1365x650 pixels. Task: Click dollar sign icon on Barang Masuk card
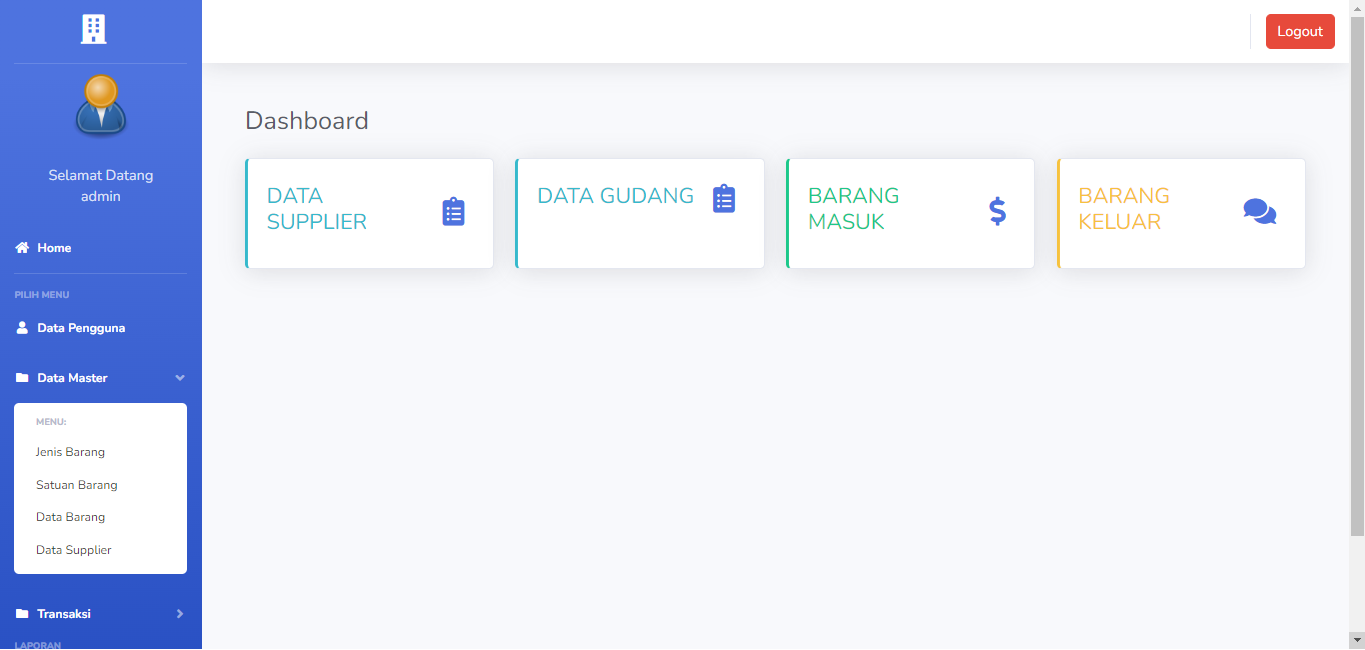pos(997,211)
